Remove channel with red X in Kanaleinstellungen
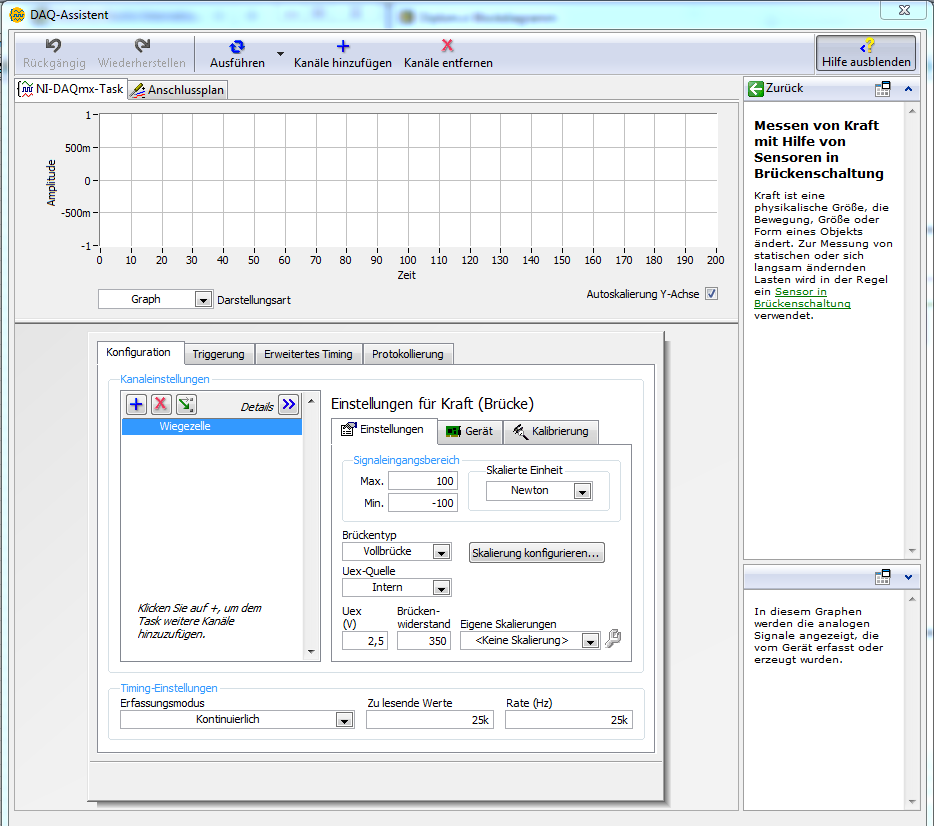The width and height of the screenshot is (934, 826). click(161, 405)
